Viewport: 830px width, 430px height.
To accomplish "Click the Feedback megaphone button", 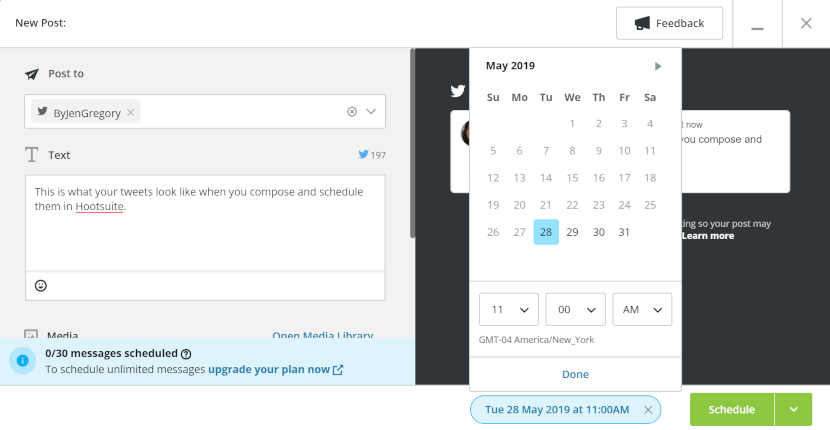I will (x=669, y=23).
